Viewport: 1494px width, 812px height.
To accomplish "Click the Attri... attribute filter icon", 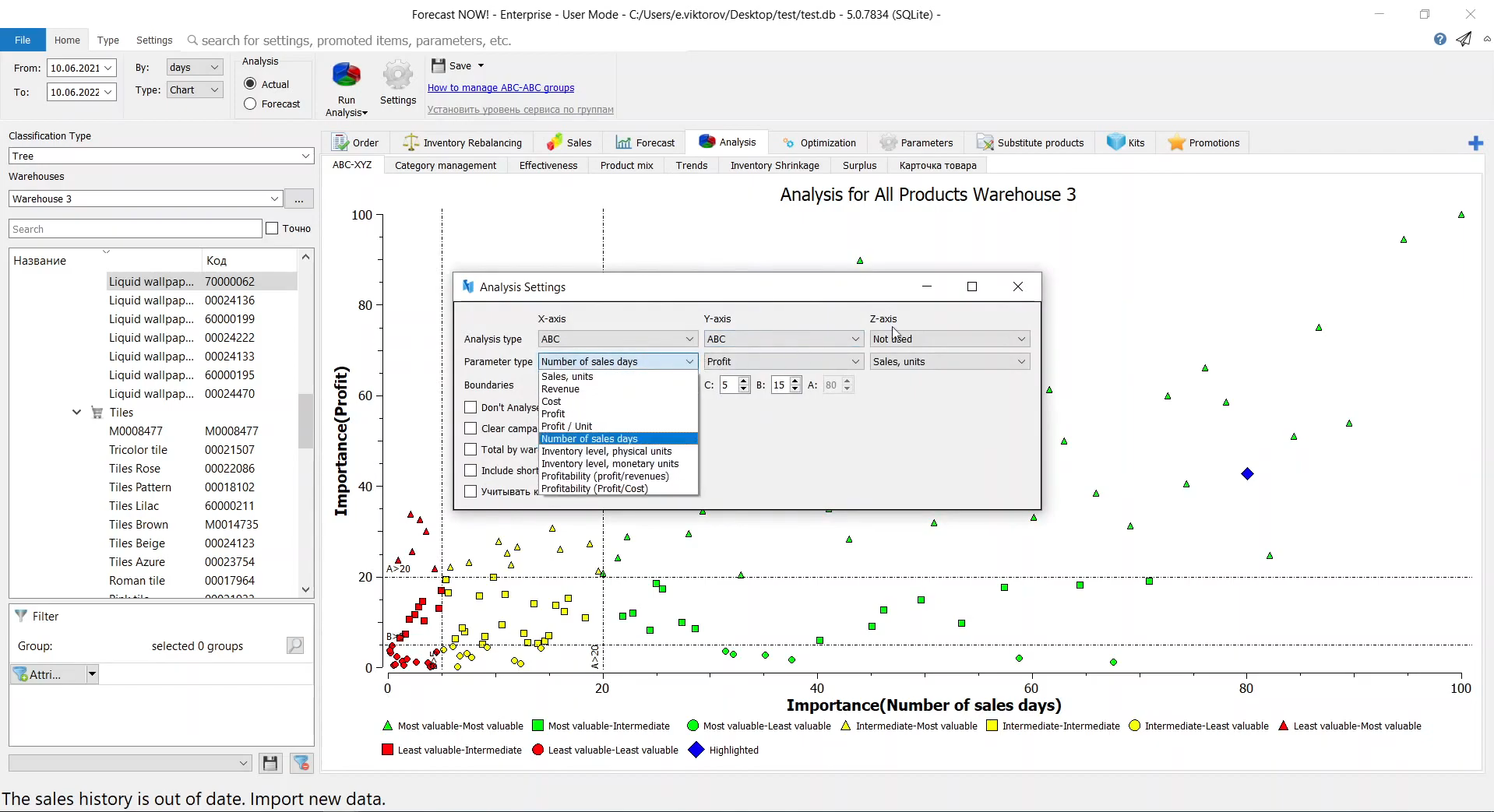I will pyautogui.click(x=19, y=674).
